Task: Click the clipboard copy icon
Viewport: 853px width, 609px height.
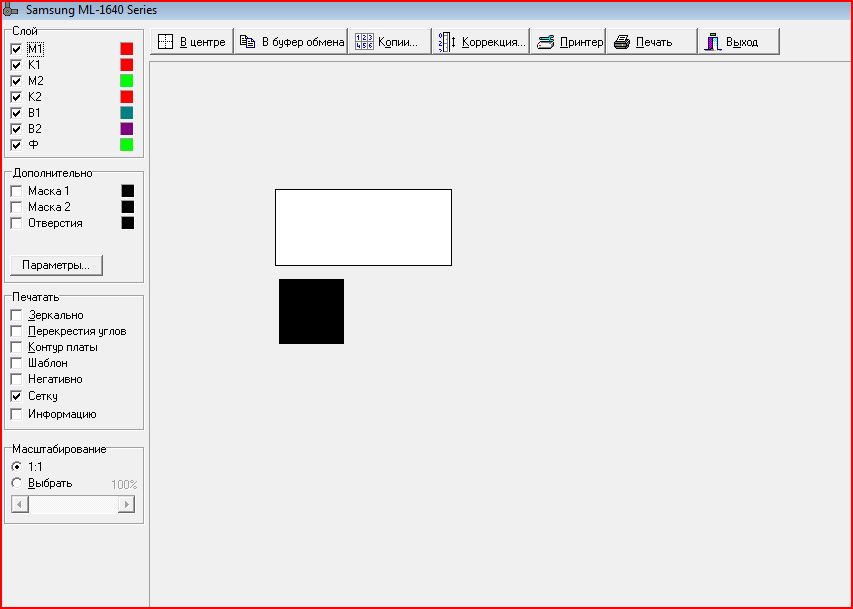Action: point(248,42)
